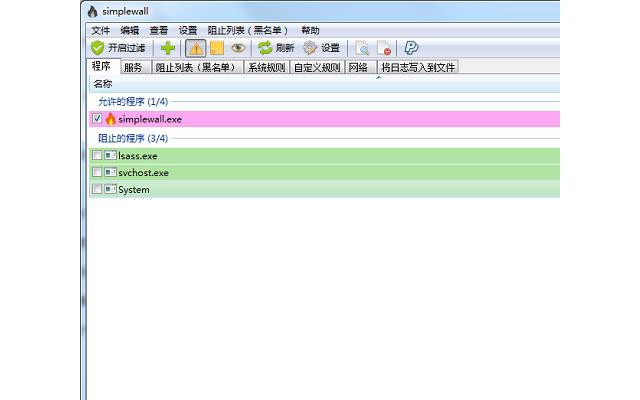Click the simplewall flame icon in title bar
640x400 pixels.
93,11
